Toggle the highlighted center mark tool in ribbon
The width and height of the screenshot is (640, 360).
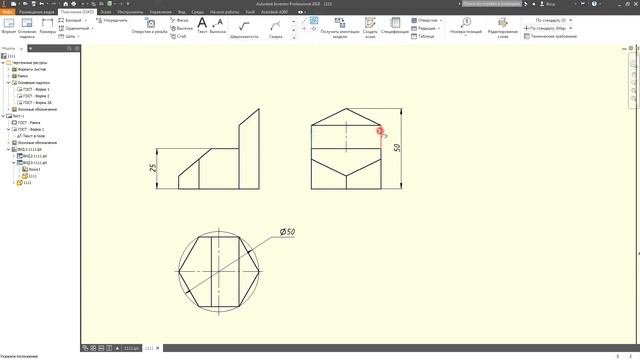coord(314,20)
